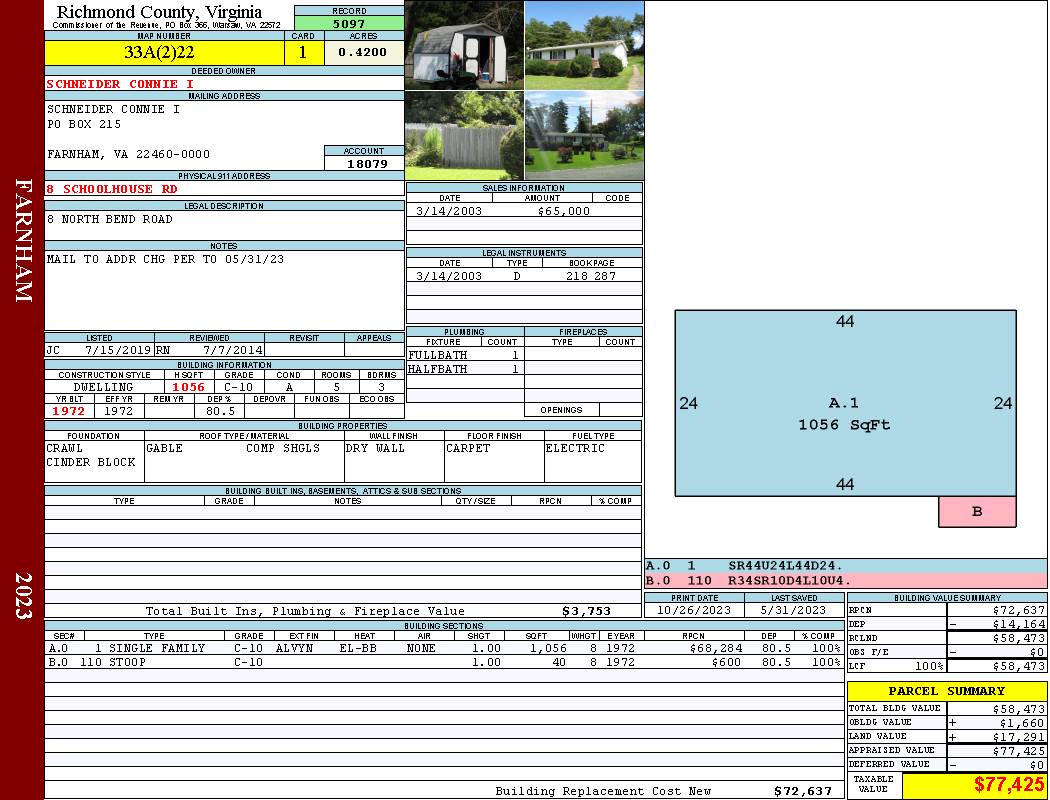The image size is (1050, 800).
Task: Select the 8 SCHOOLHOUSE RD physical address
Action: (x=112, y=189)
